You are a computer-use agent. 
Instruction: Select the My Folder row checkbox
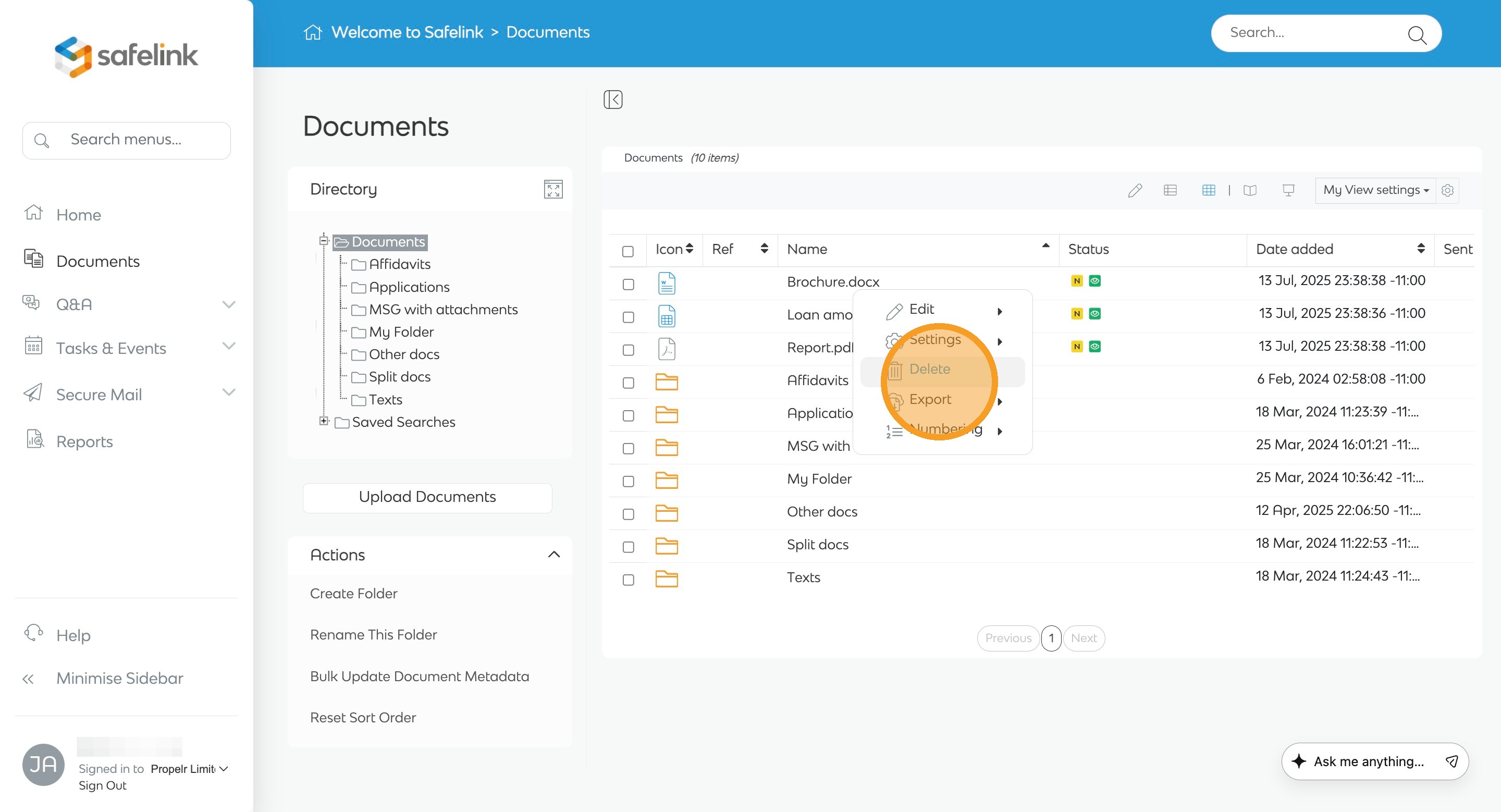628,481
